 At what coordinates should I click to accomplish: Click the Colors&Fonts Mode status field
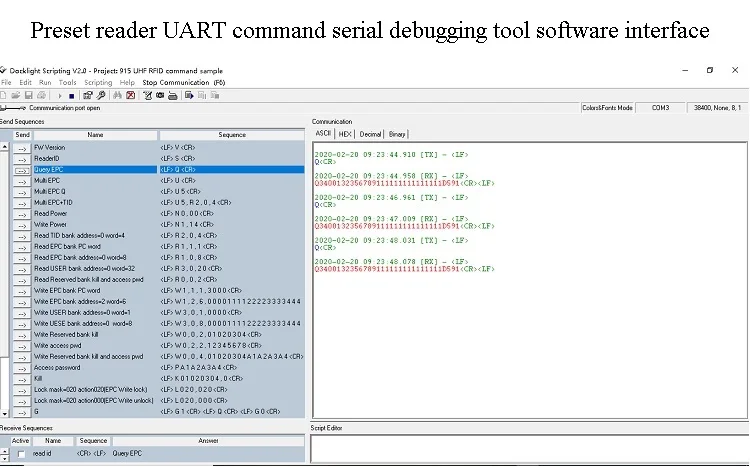607,108
